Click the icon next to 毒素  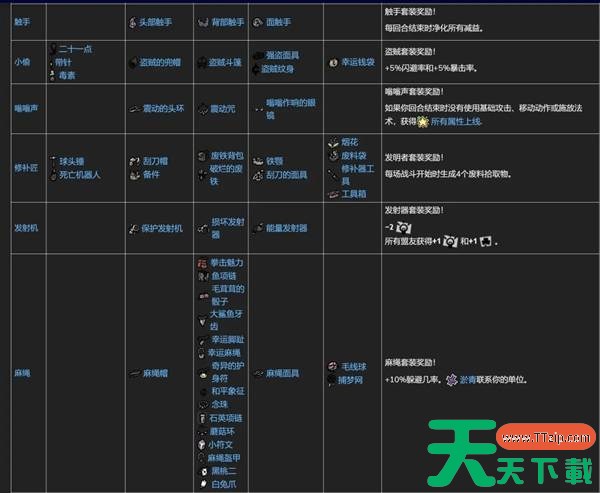(52, 75)
